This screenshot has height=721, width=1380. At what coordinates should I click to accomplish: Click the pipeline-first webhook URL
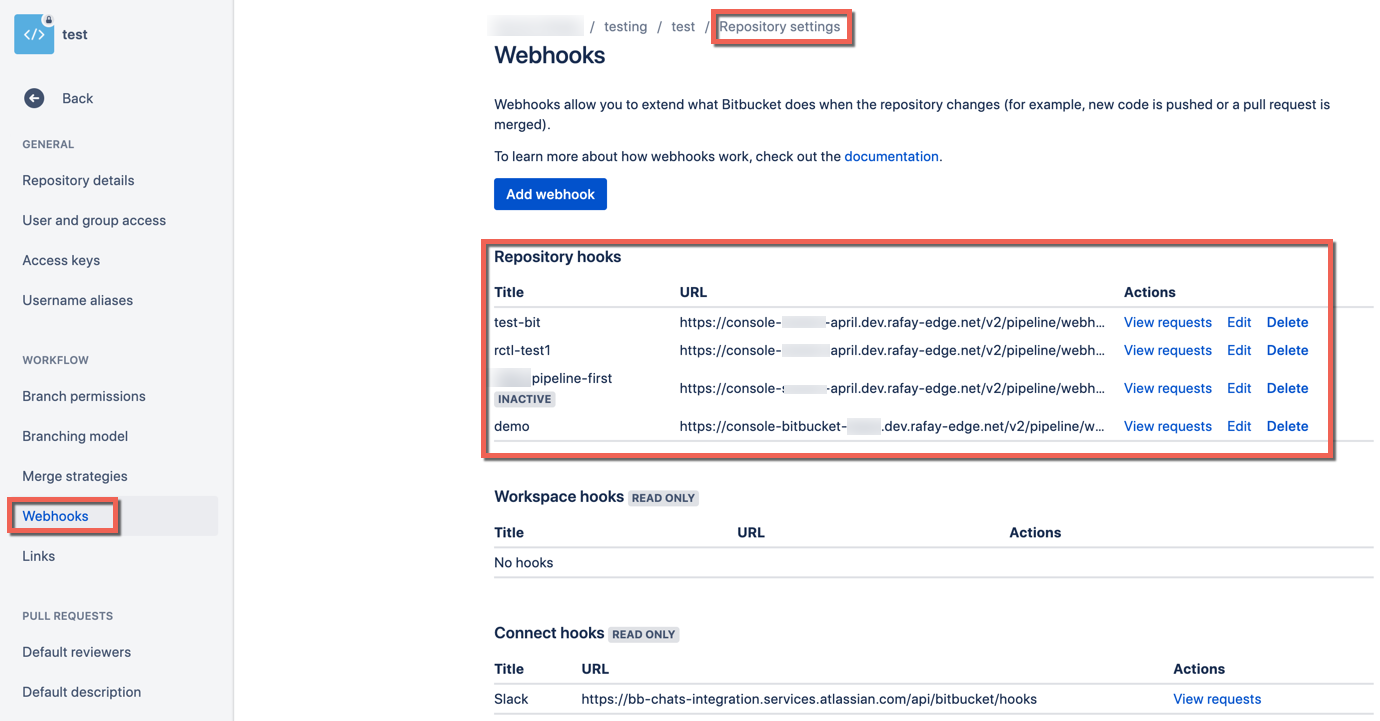[x=892, y=388]
